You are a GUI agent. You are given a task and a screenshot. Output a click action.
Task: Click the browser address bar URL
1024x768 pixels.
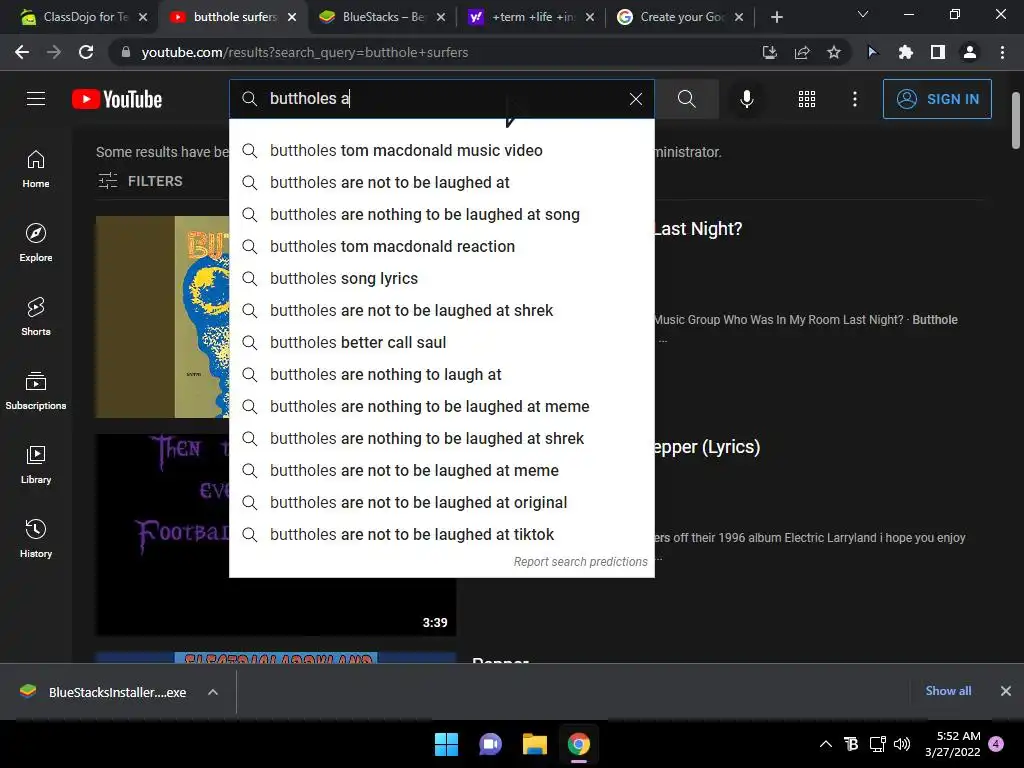coord(305,52)
